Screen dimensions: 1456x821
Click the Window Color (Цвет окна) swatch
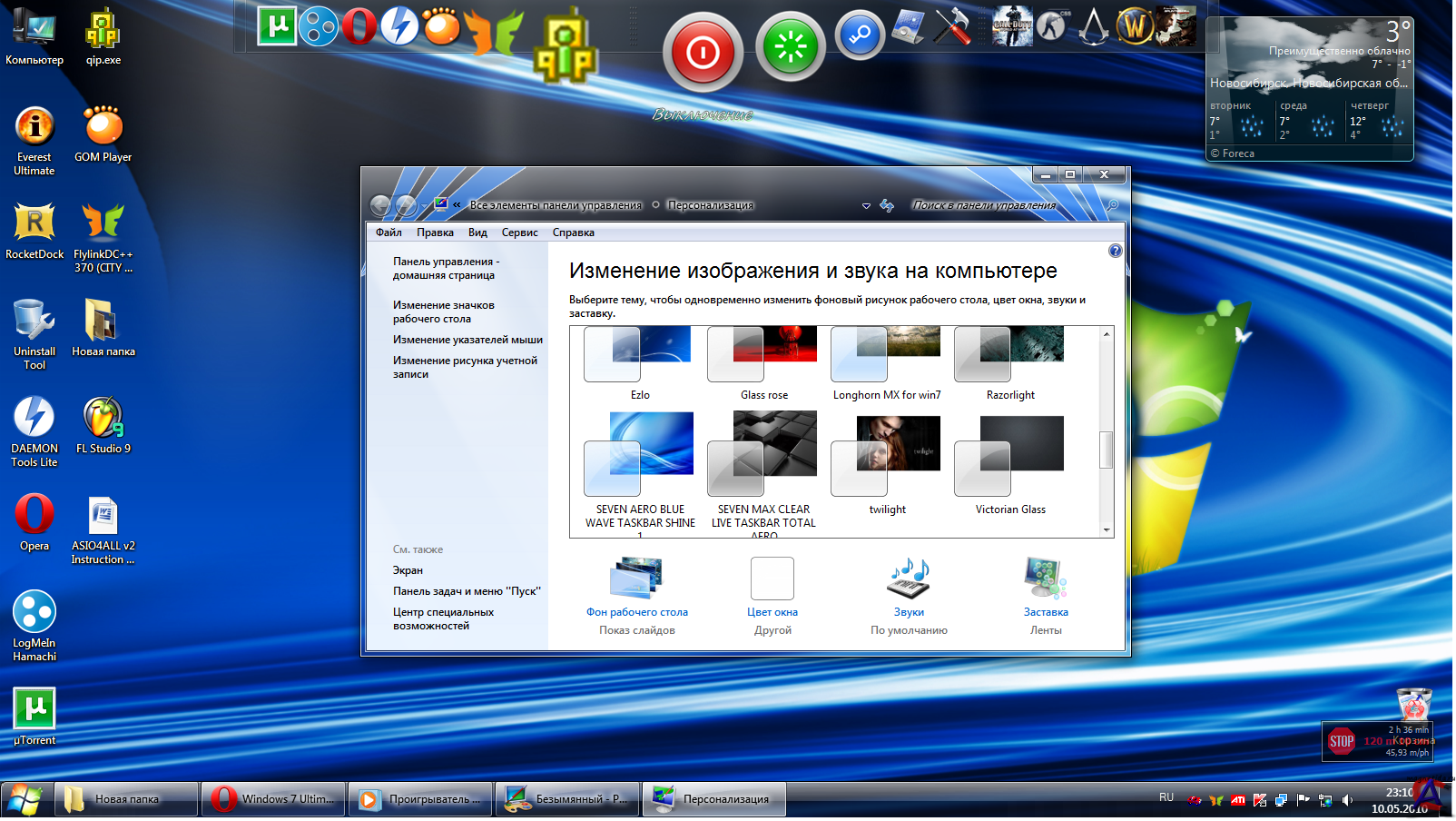click(x=772, y=579)
